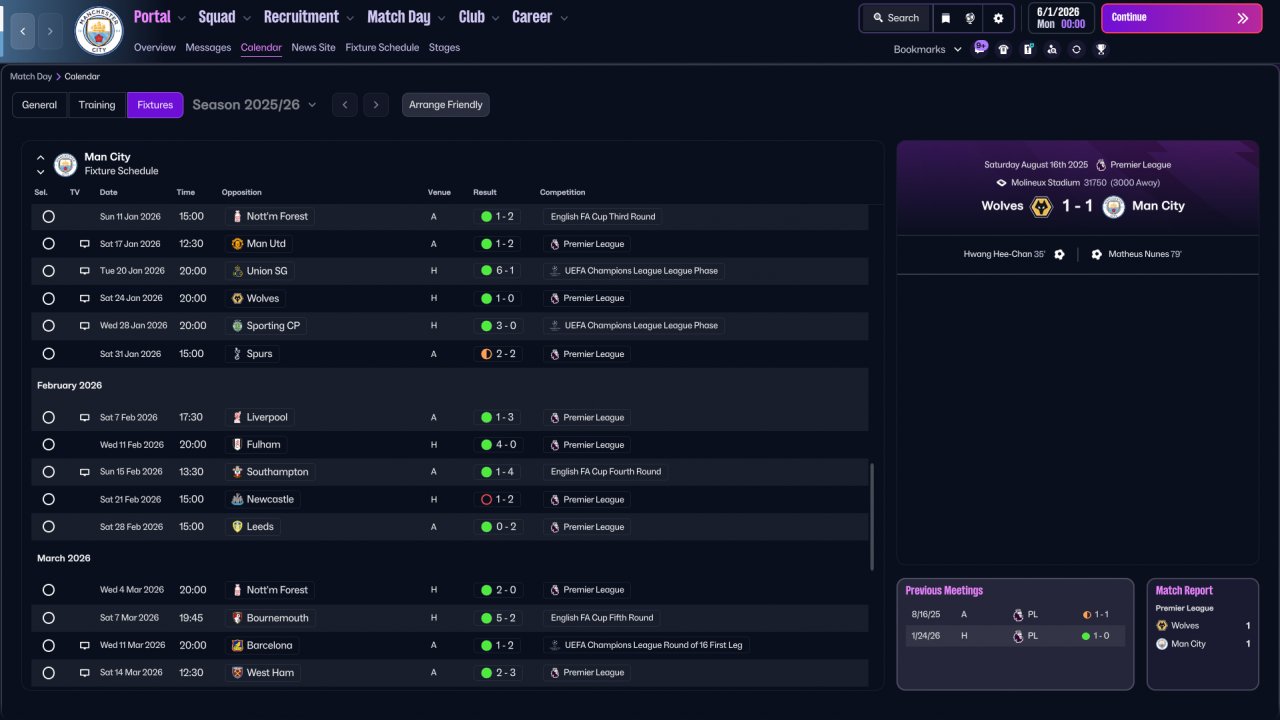Open the settings gear icon
The height and width of the screenshot is (720, 1280).
coord(998,18)
